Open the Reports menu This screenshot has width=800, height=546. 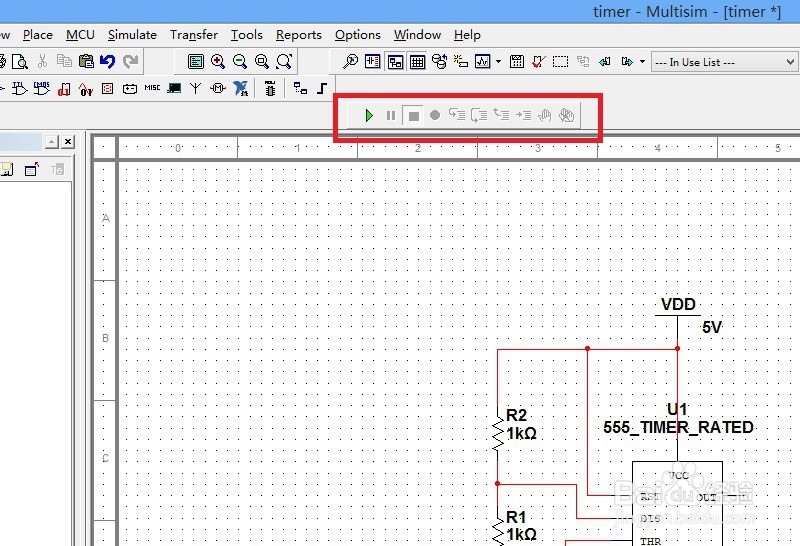298,35
